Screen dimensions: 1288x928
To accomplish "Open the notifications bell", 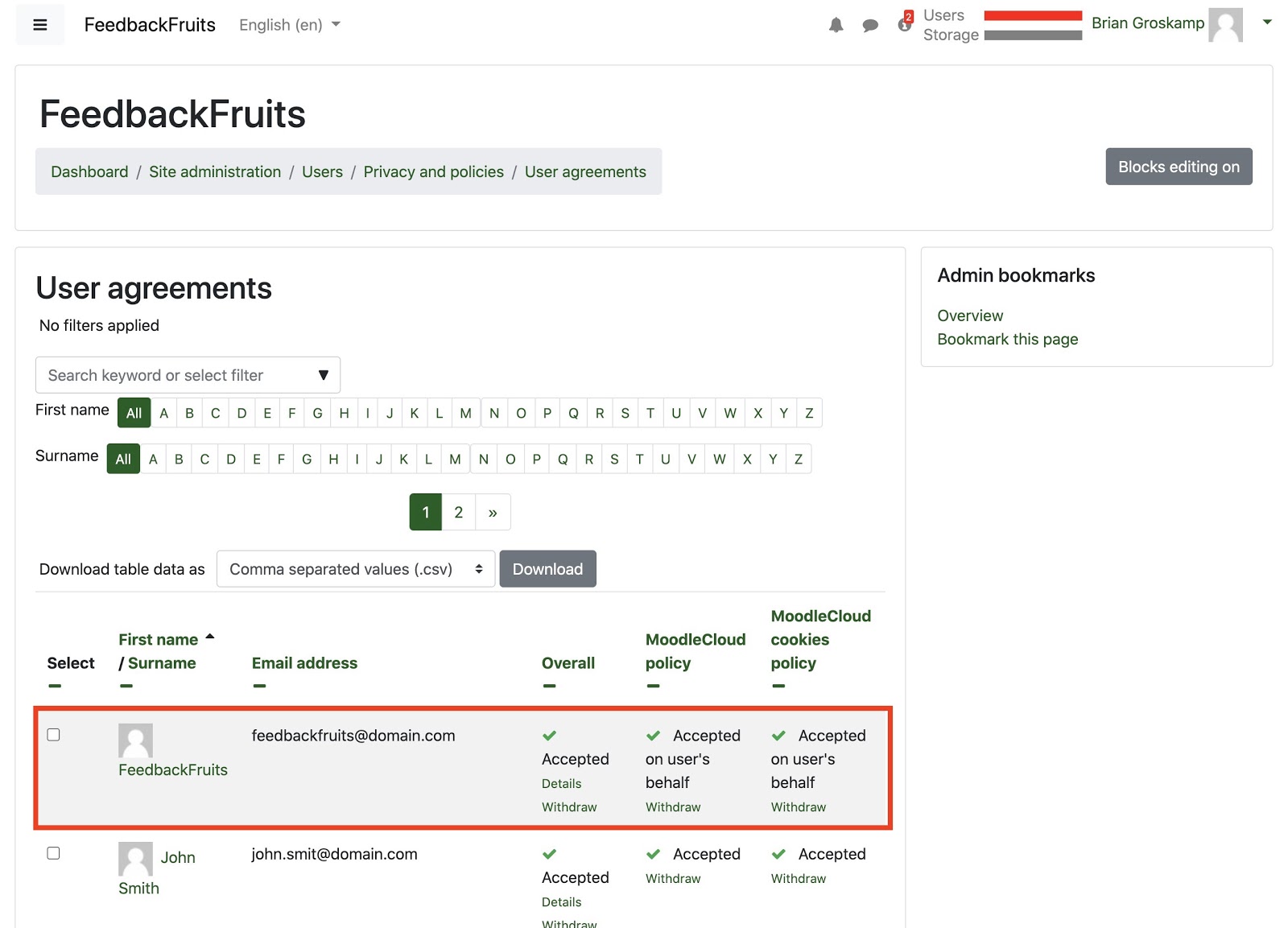I will (836, 26).
